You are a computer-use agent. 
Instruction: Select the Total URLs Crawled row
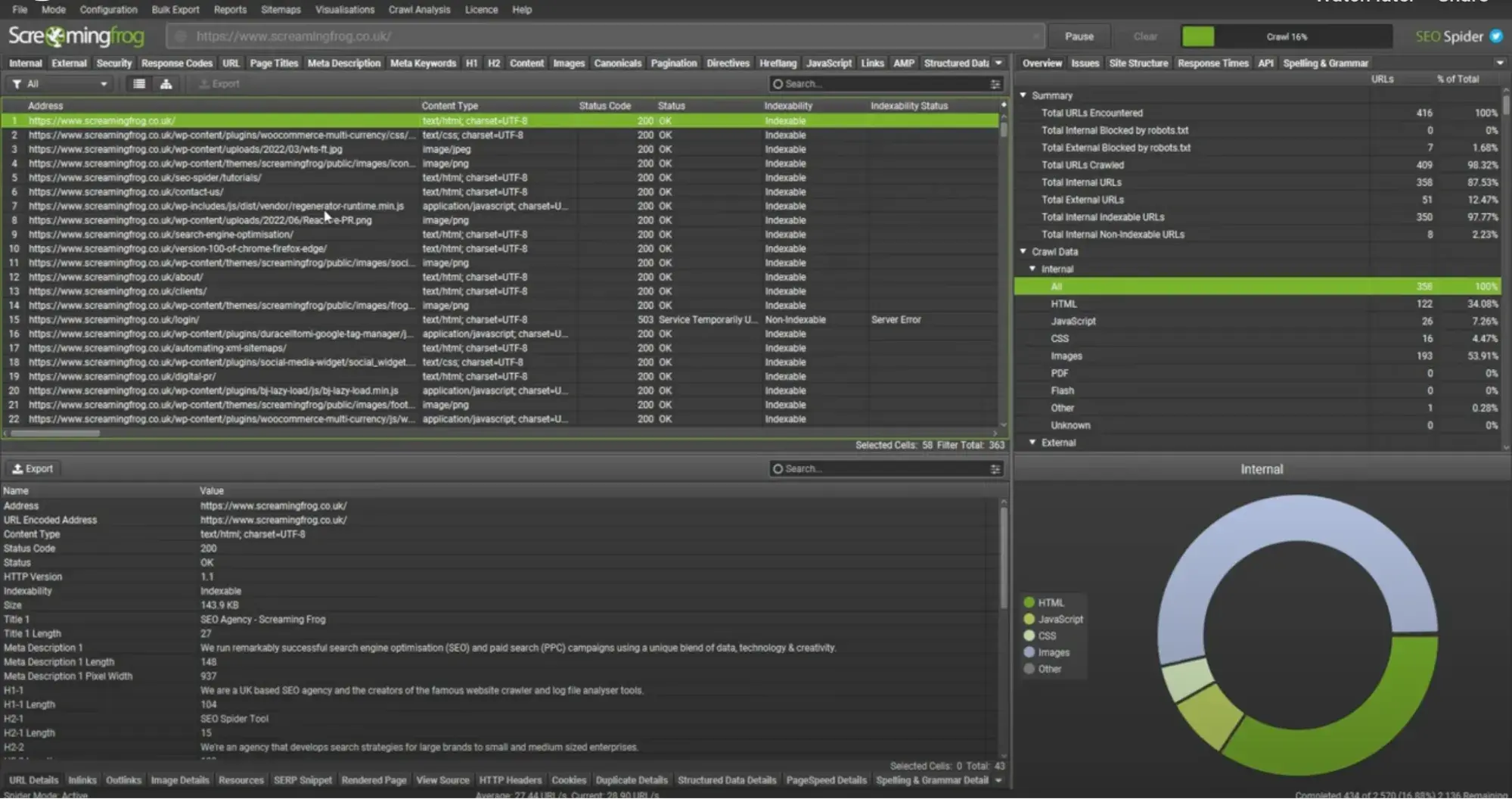tap(1257, 165)
